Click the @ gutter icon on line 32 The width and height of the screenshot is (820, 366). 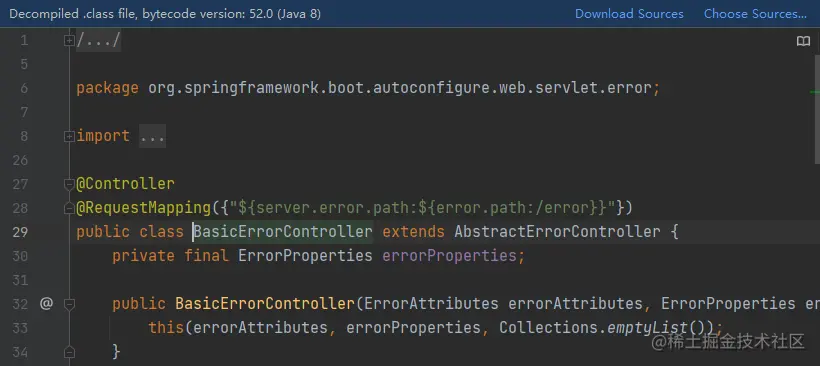point(47,303)
